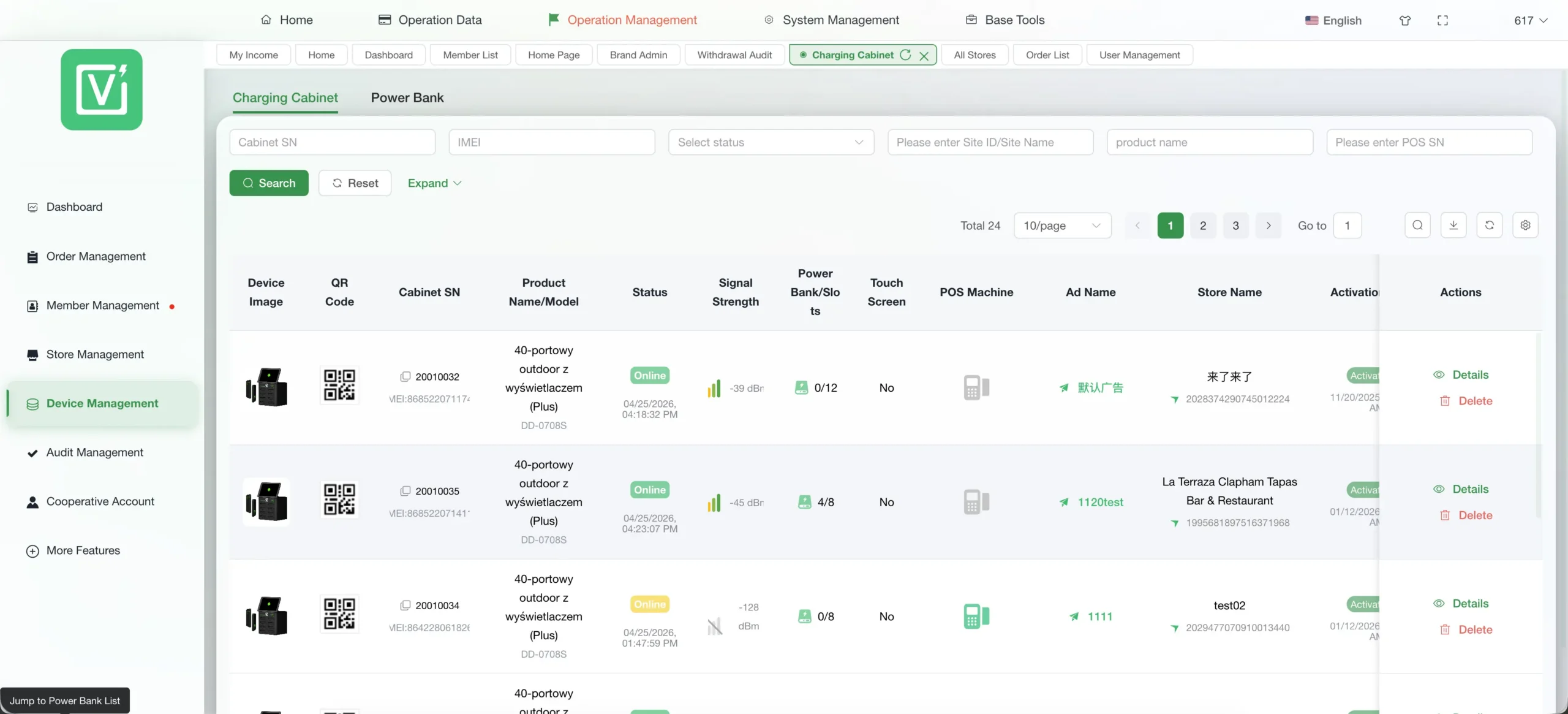Click device image of cabinet 20010032

pos(266,387)
